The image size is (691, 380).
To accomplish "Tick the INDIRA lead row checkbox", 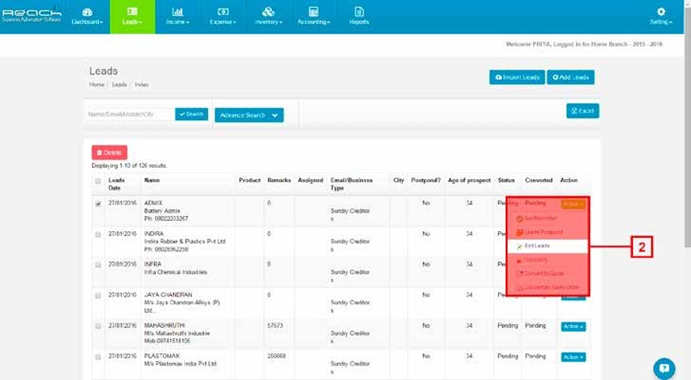I will tap(98, 235).
